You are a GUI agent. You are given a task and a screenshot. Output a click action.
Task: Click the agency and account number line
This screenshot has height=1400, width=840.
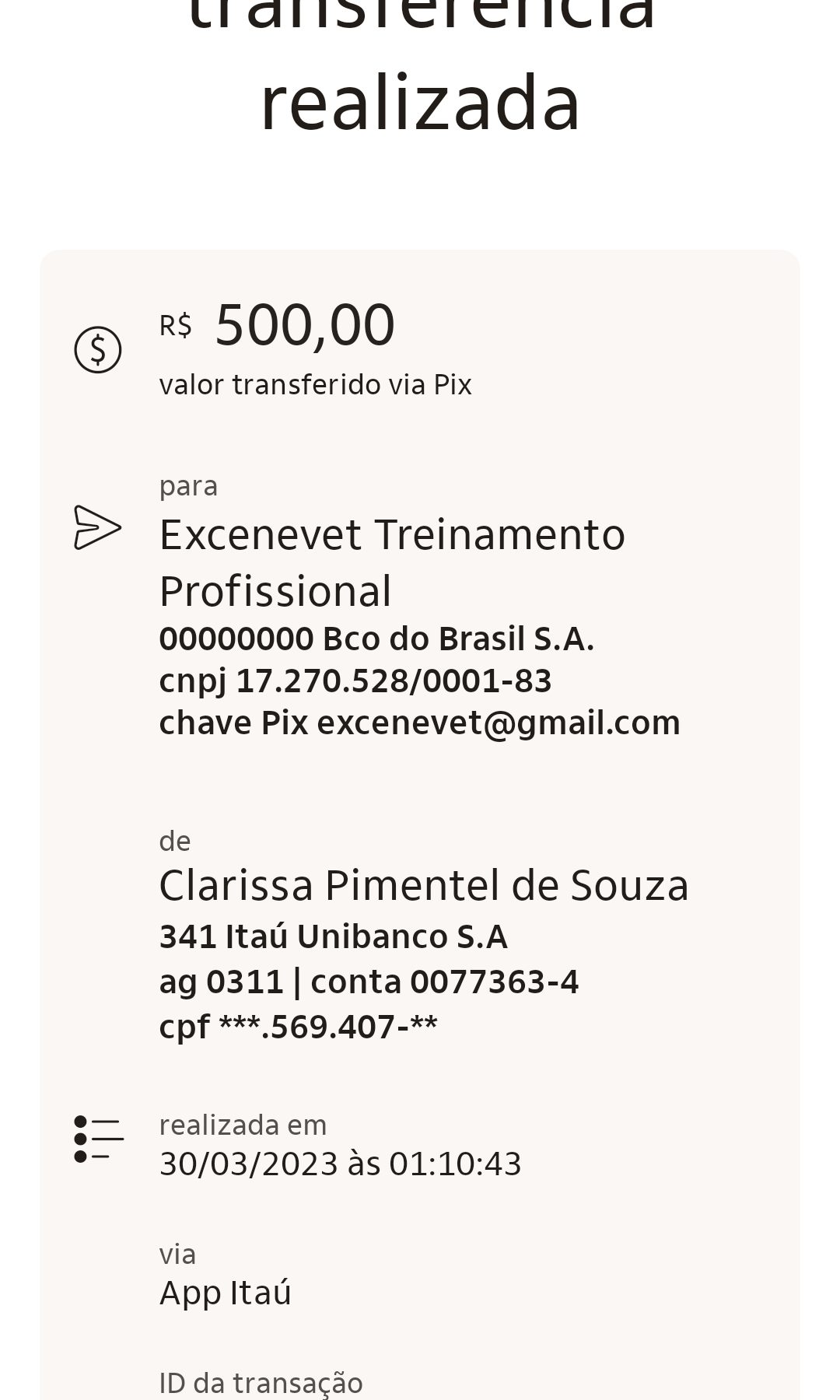pos(369,982)
